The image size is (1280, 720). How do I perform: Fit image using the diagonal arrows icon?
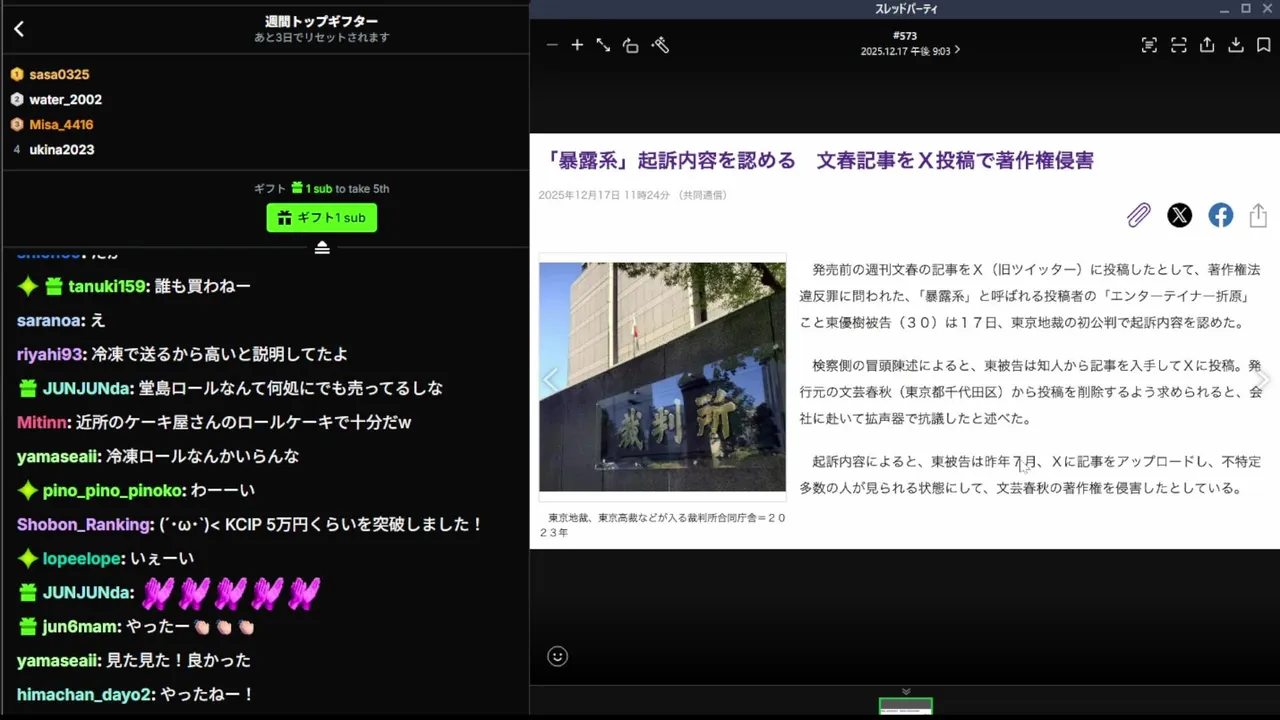pyautogui.click(x=603, y=45)
